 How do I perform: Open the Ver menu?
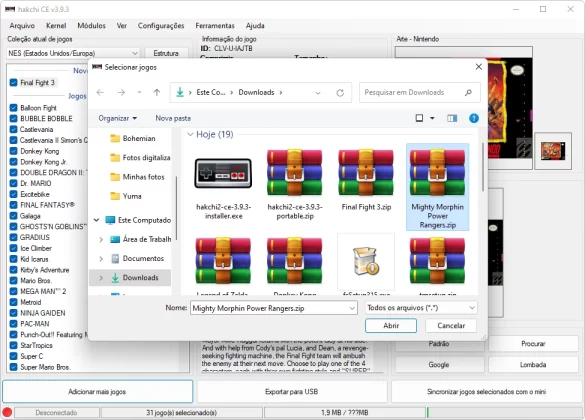click(x=122, y=26)
